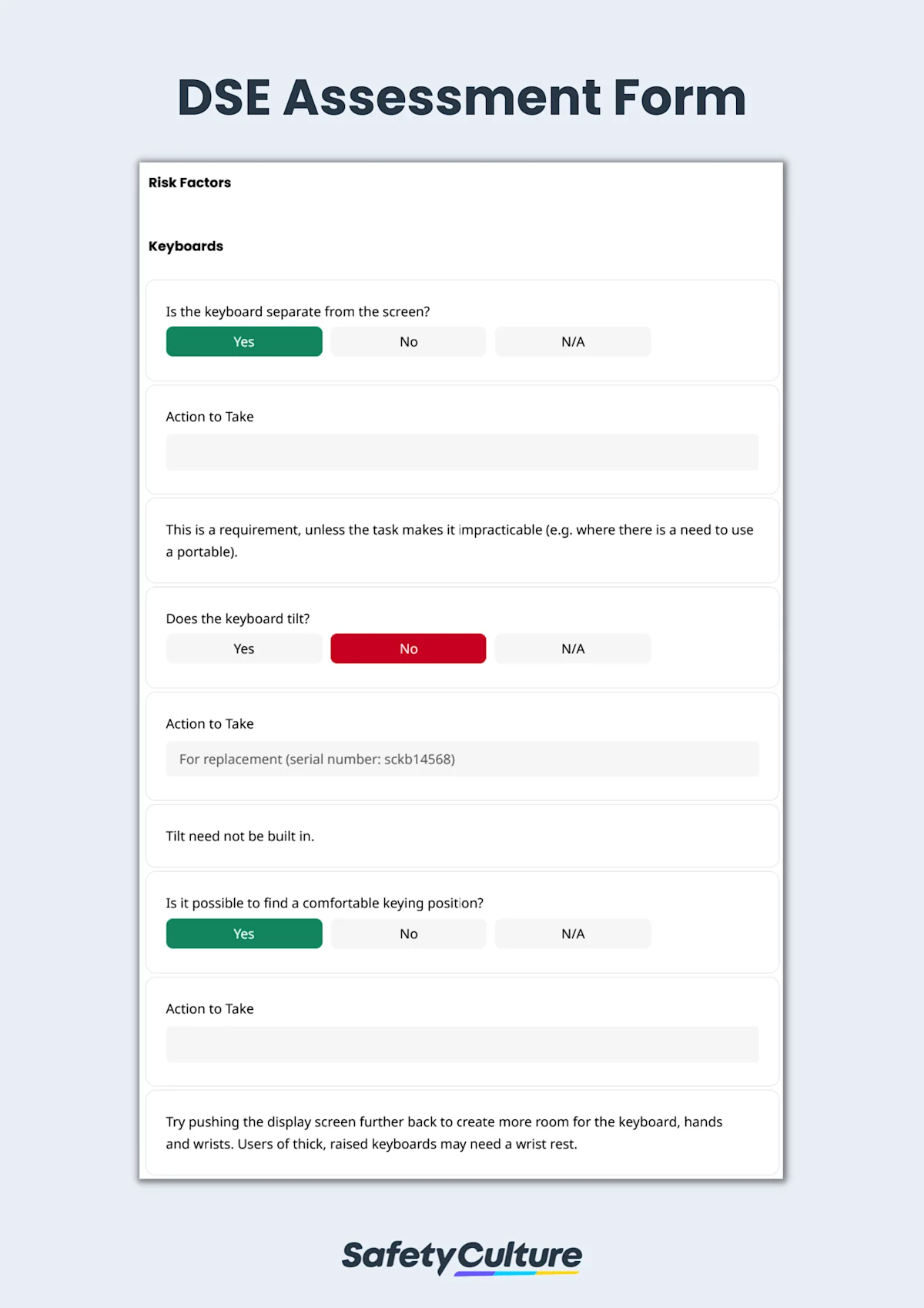Choose "N/A" for comfortable keying position
The width and height of the screenshot is (924, 1308).
572,933
